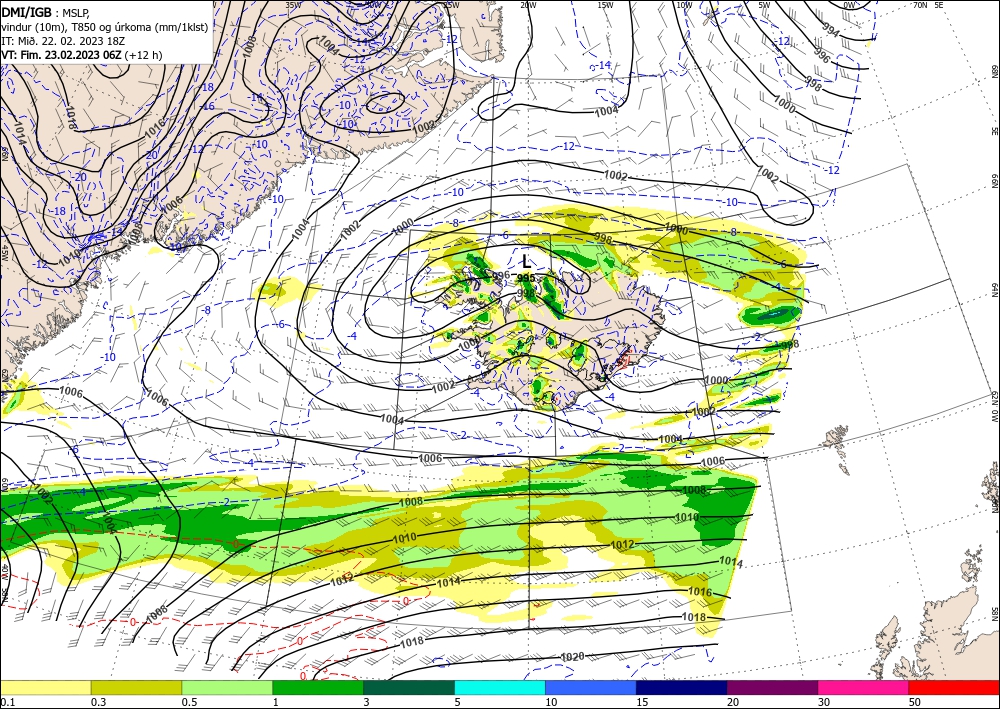
Task: Click the red 50+ legend color block
Action: tap(954, 687)
